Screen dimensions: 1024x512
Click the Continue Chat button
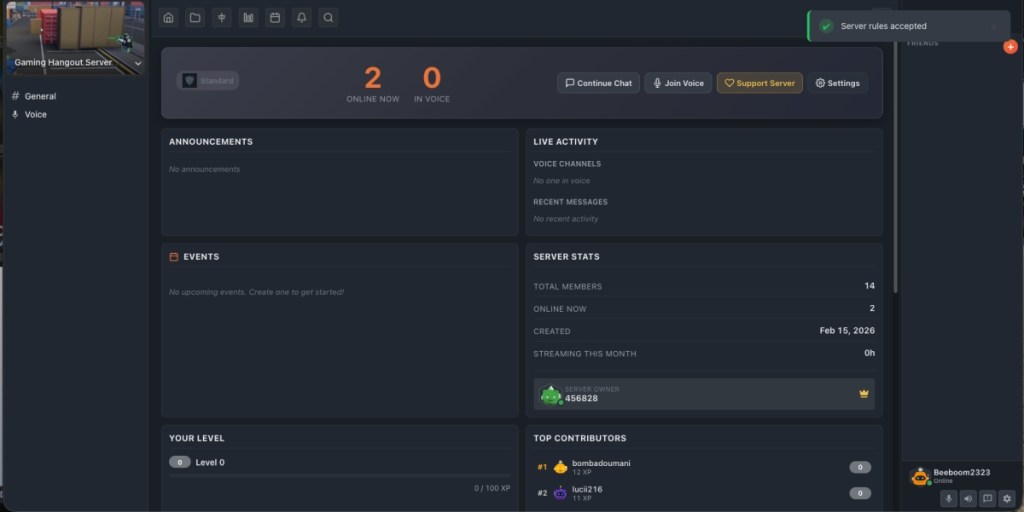pos(598,83)
